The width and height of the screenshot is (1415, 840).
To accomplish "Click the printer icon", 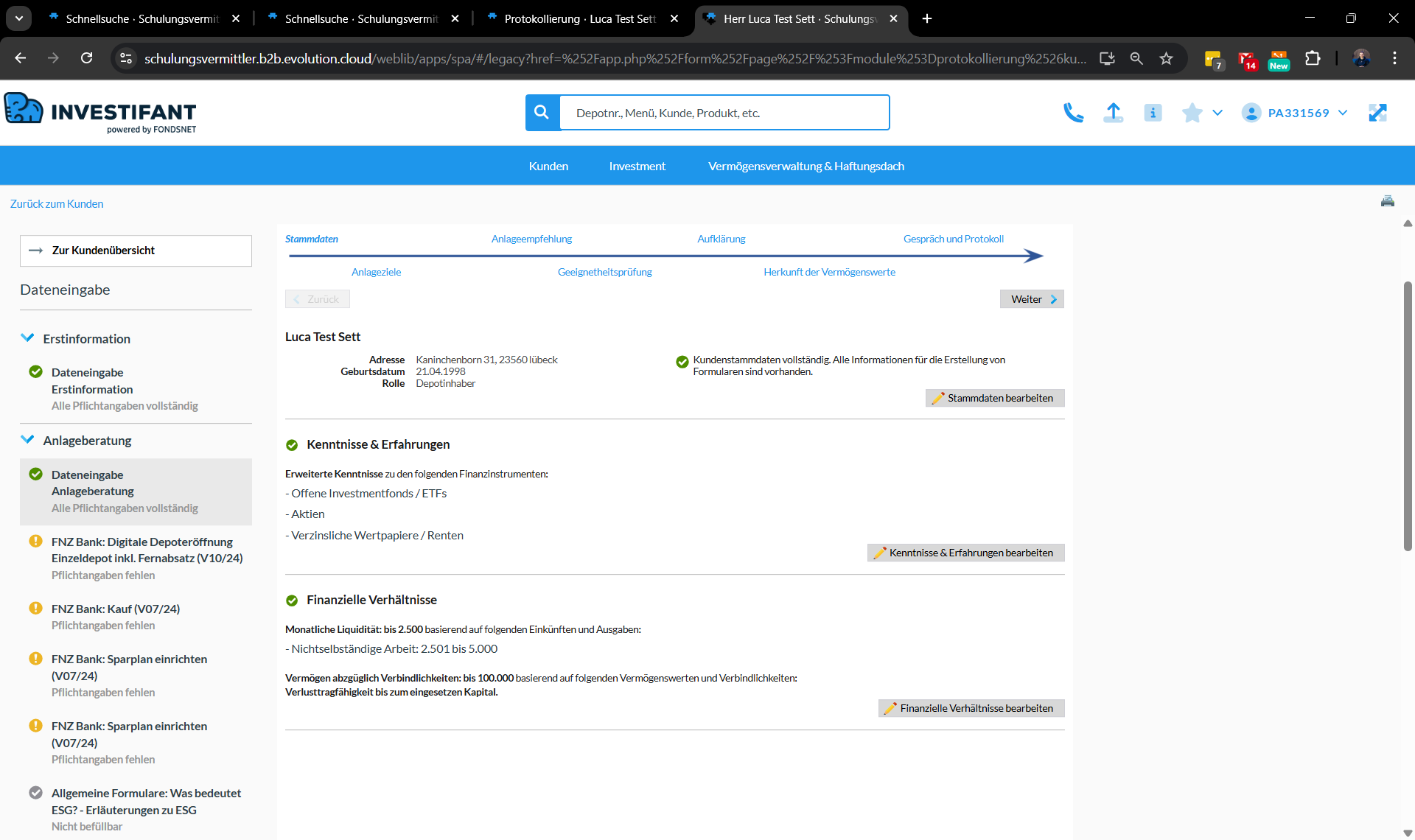I will coord(1387,202).
